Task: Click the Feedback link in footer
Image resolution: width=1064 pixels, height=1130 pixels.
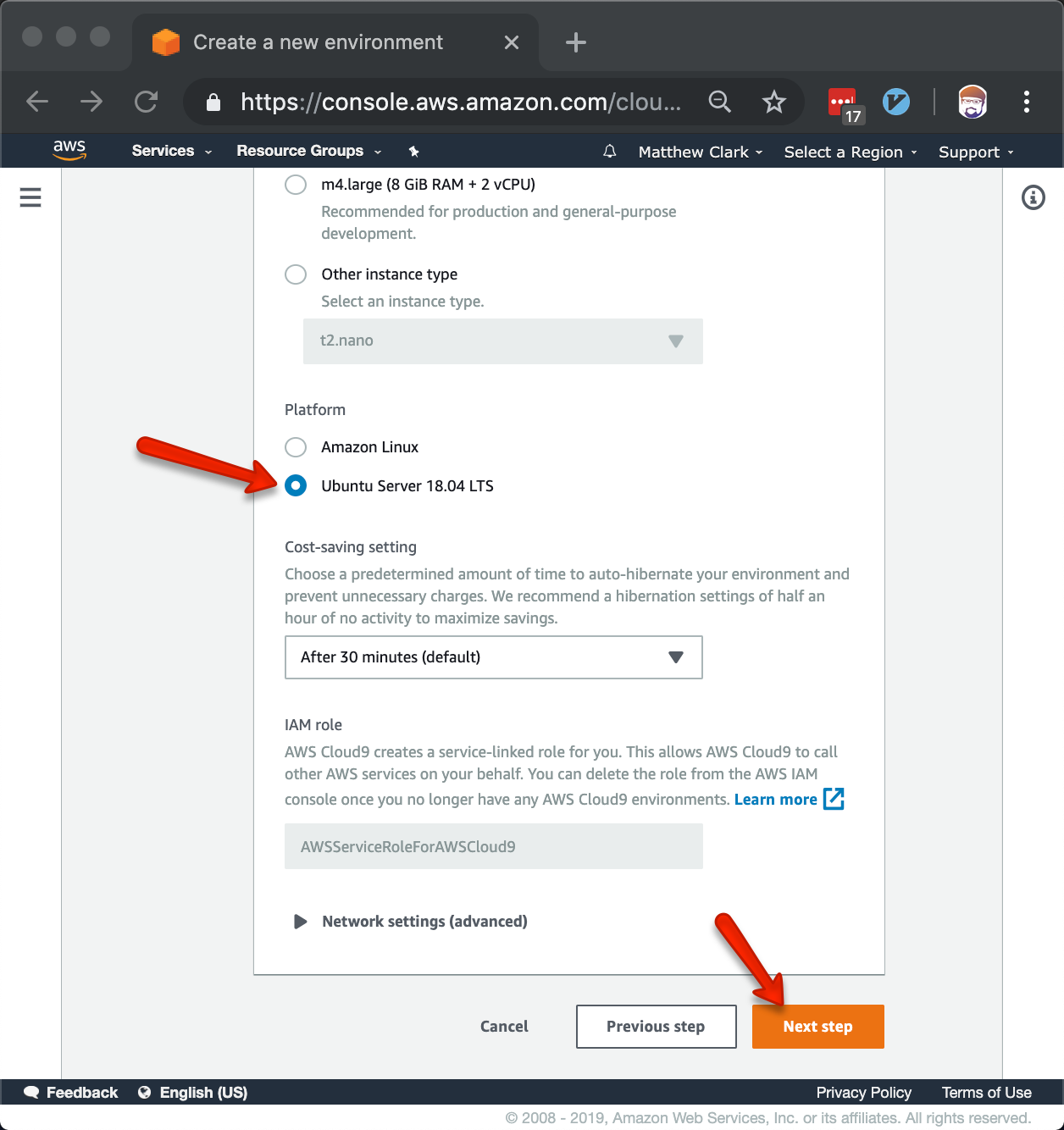Action: [82, 1092]
